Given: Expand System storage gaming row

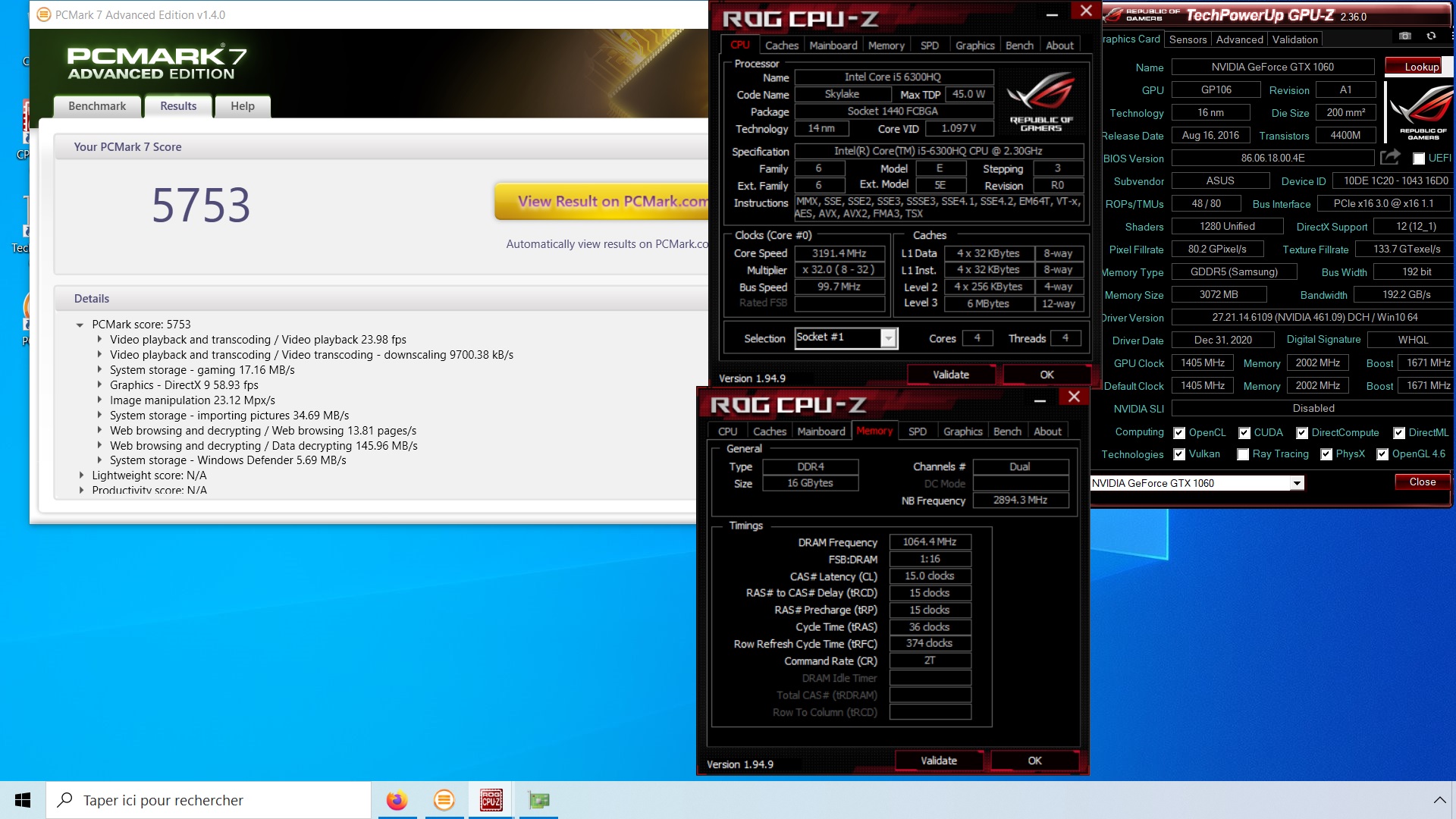Looking at the screenshot, I should tap(99, 370).
